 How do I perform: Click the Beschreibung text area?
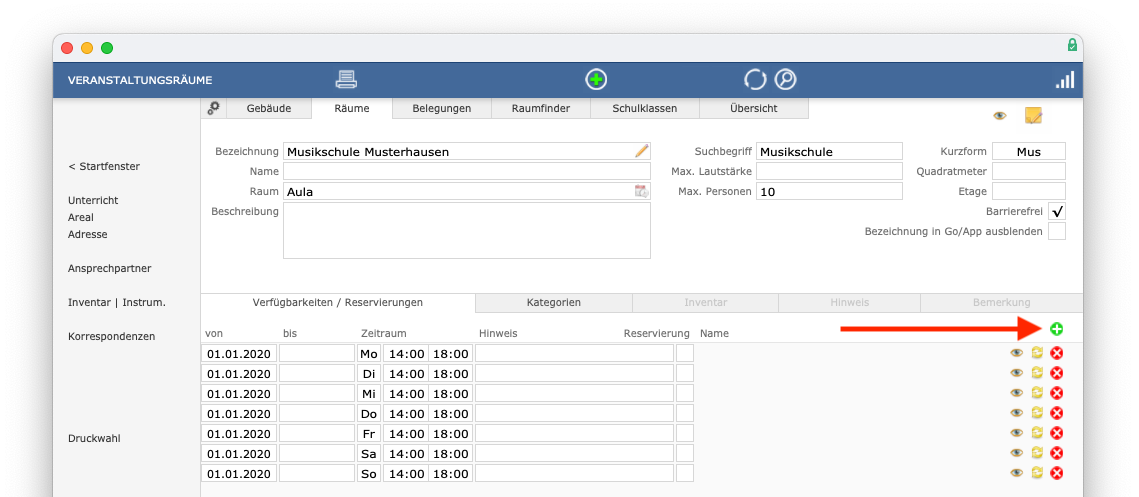click(466, 230)
